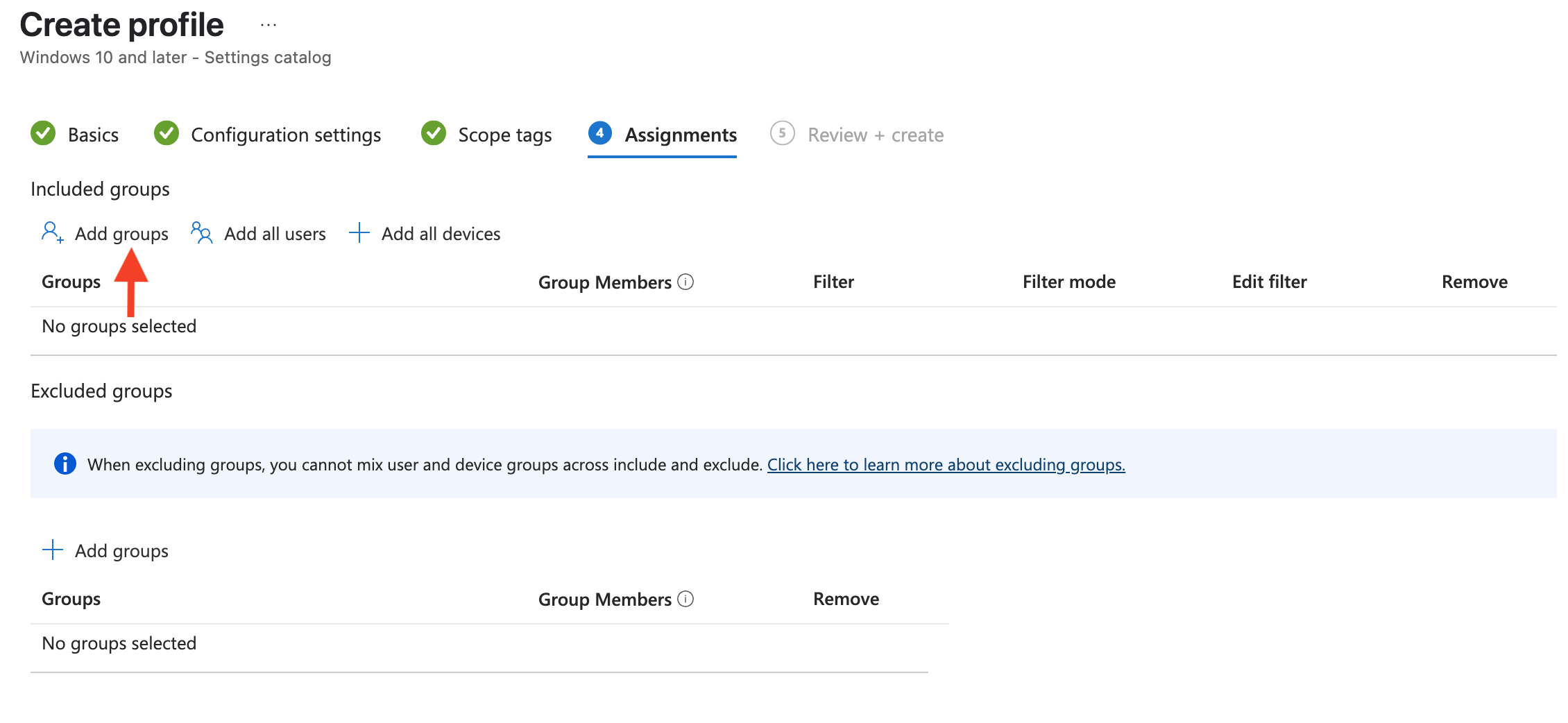Switch to the Scope tags step
This screenshot has width=1568, height=723.
(x=504, y=135)
